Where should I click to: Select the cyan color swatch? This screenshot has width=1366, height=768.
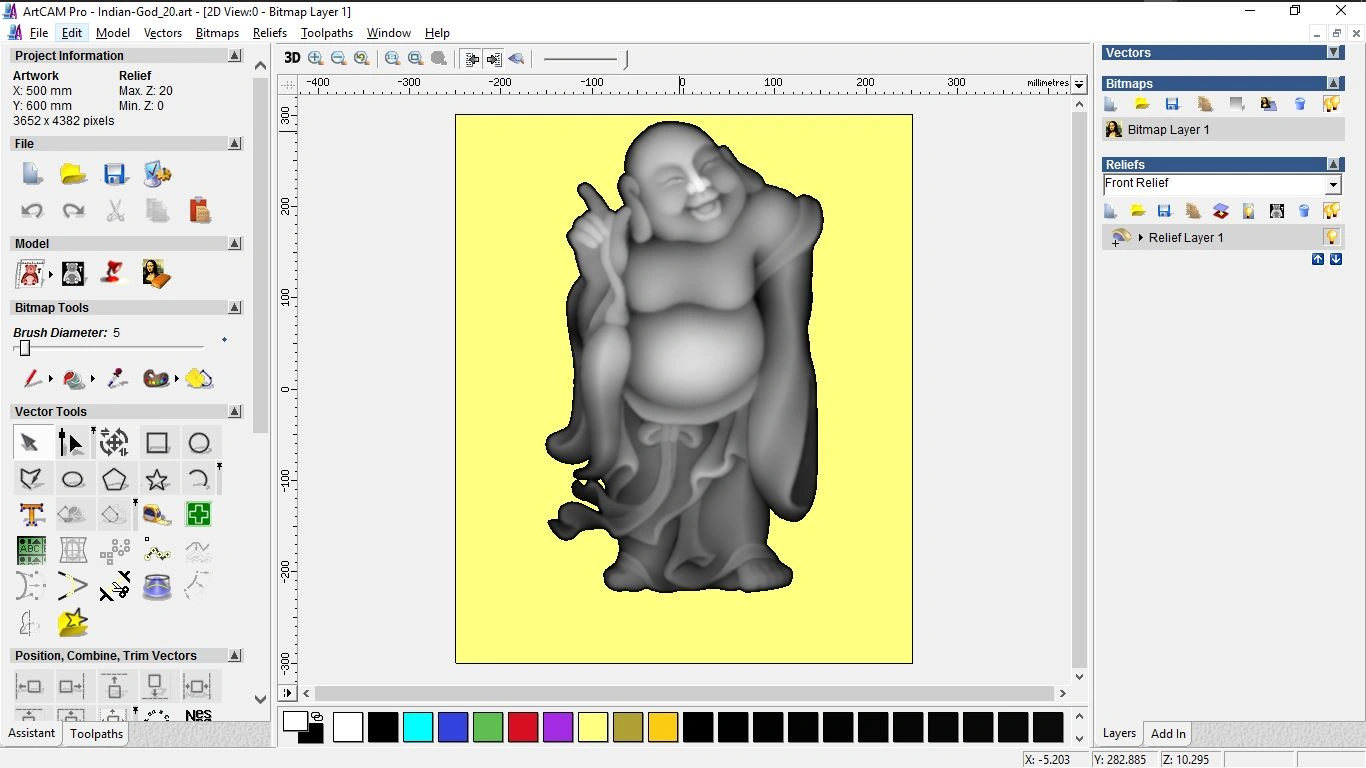click(x=418, y=727)
